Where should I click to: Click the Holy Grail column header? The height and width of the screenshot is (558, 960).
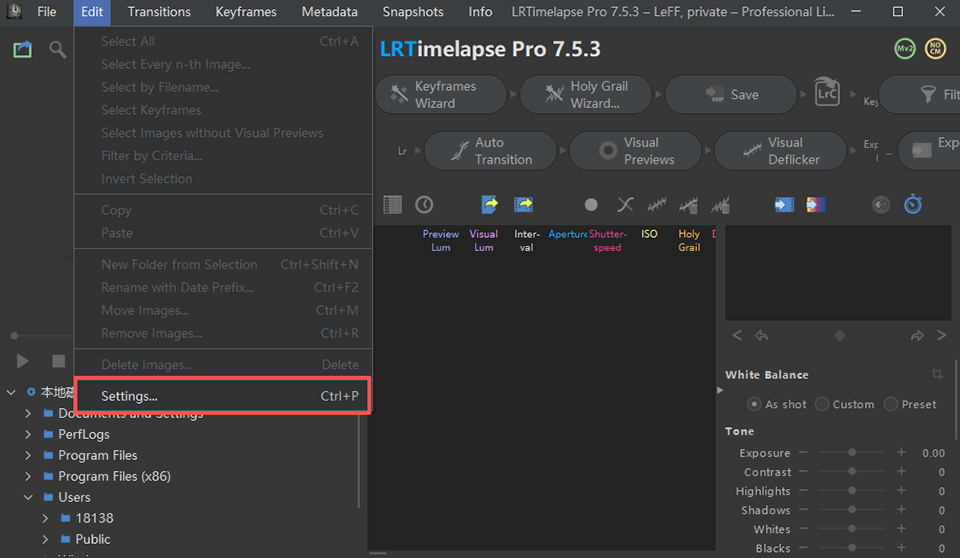[x=689, y=241]
